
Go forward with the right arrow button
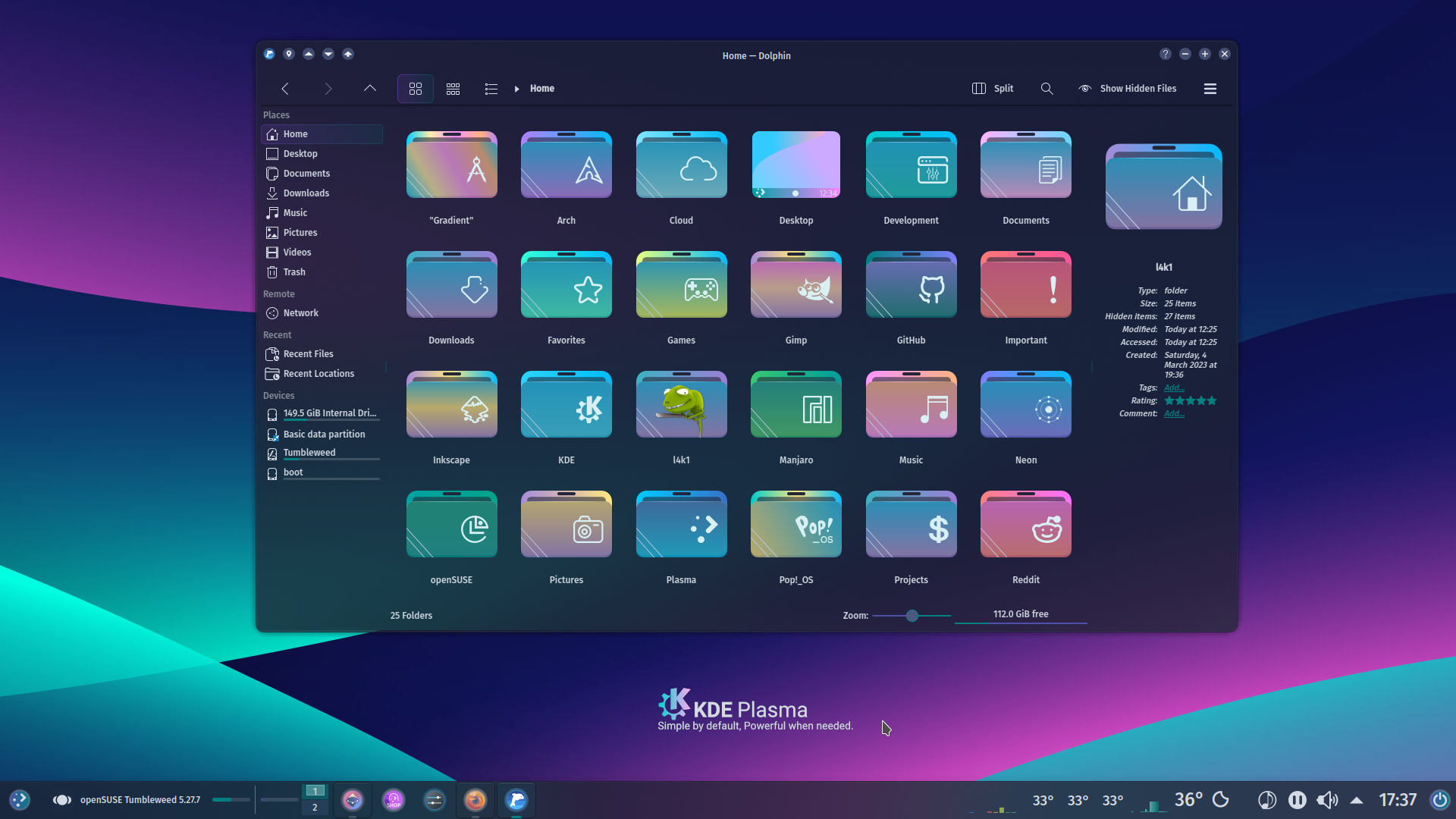[328, 89]
